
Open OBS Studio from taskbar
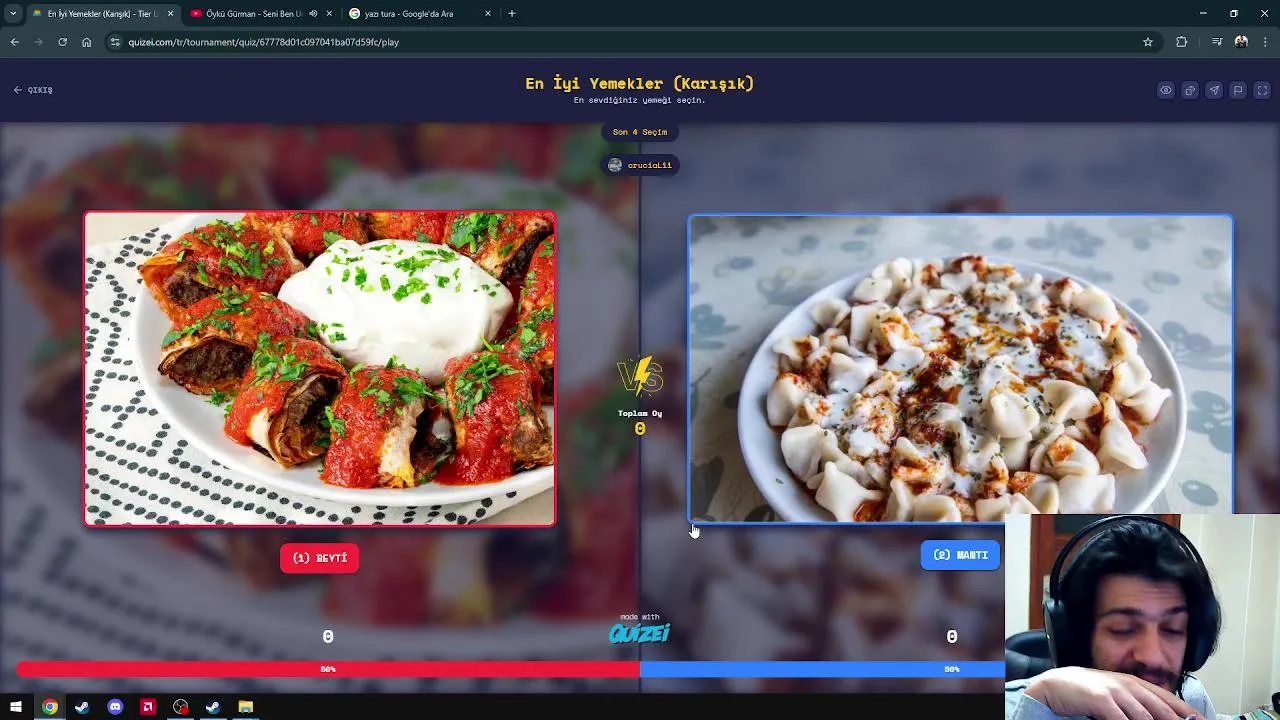click(180, 707)
